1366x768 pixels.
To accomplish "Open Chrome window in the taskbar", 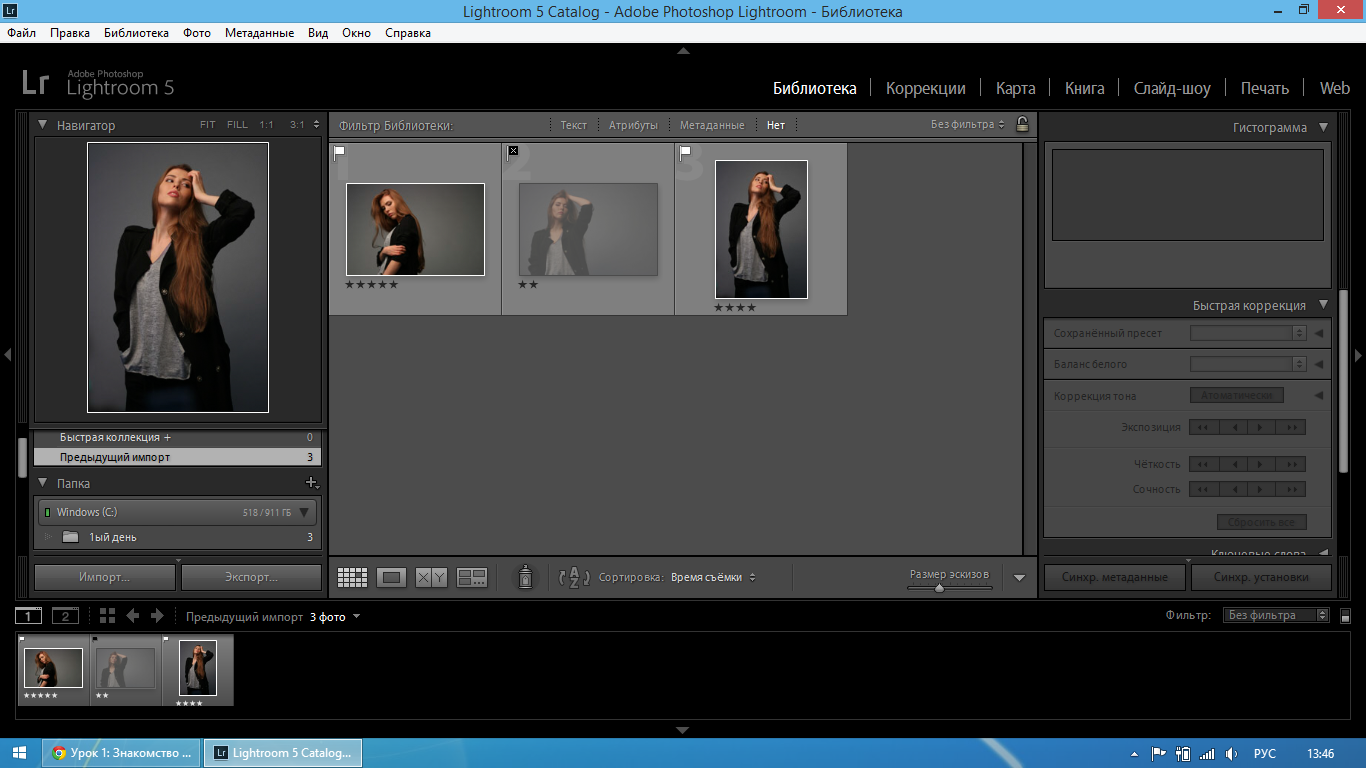I will [x=122, y=753].
